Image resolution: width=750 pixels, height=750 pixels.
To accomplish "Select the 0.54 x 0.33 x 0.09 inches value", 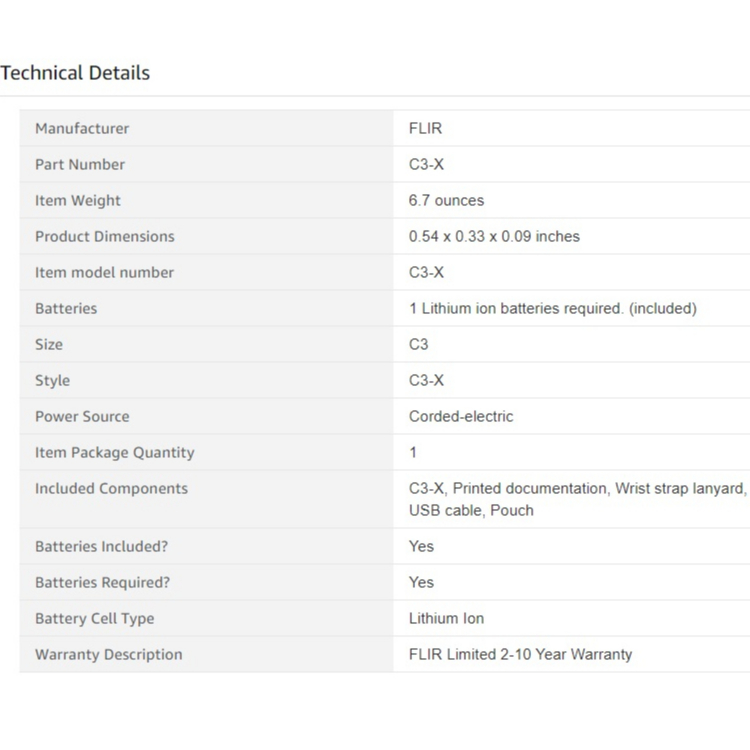I will tap(494, 236).
